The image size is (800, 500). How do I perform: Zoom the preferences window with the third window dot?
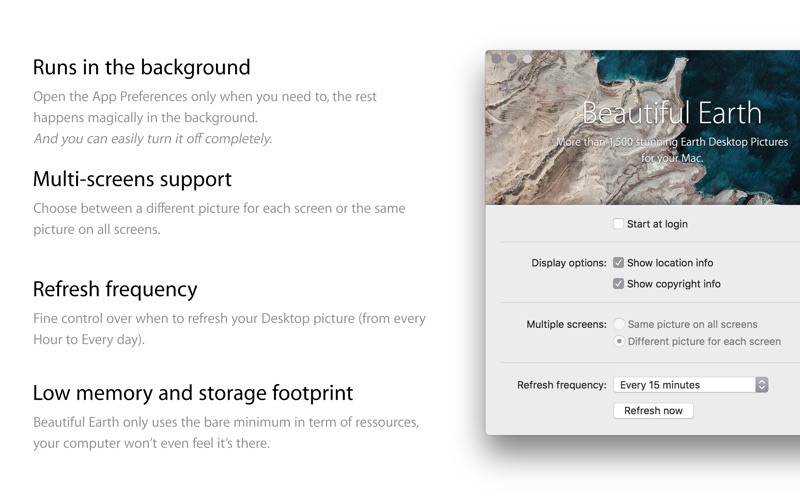(x=527, y=59)
